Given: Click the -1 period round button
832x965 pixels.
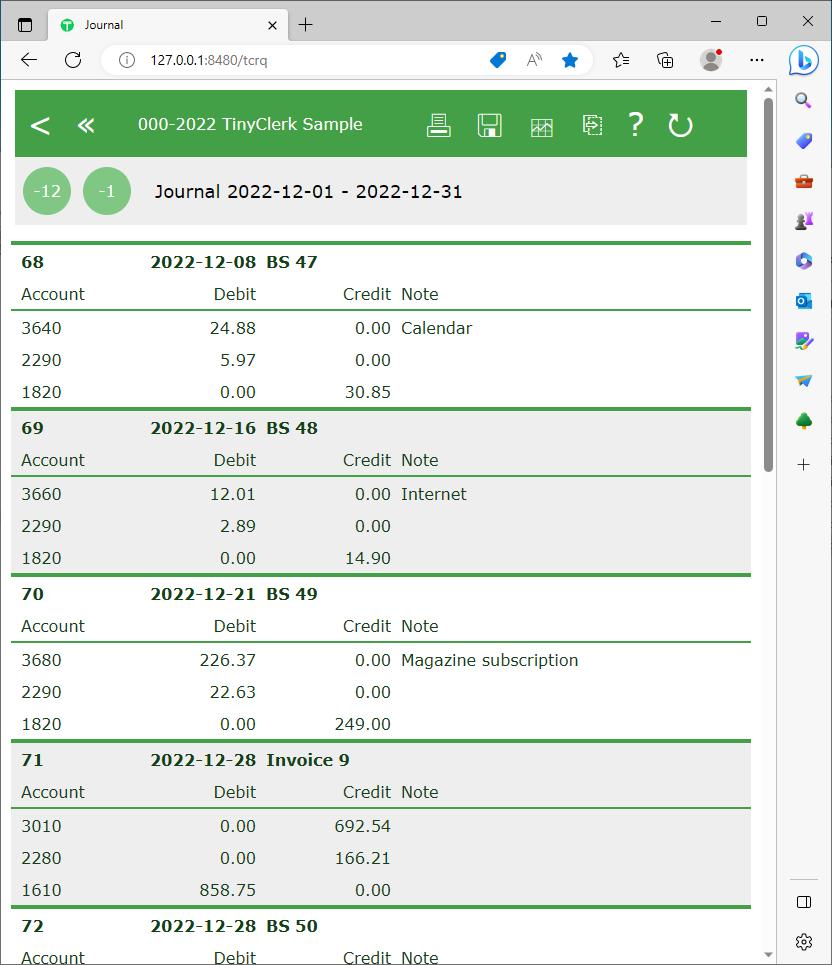Looking at the screenshot, I should click(107, 191).
